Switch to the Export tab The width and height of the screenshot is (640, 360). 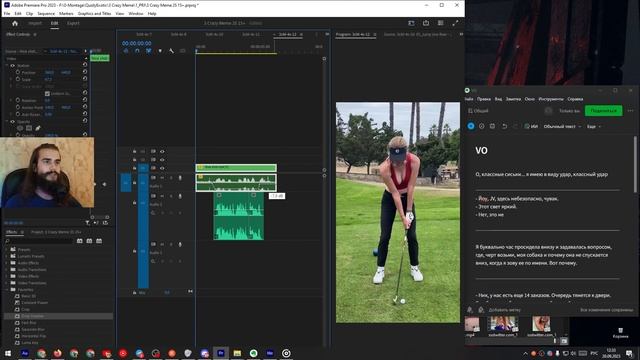[73, 23]
